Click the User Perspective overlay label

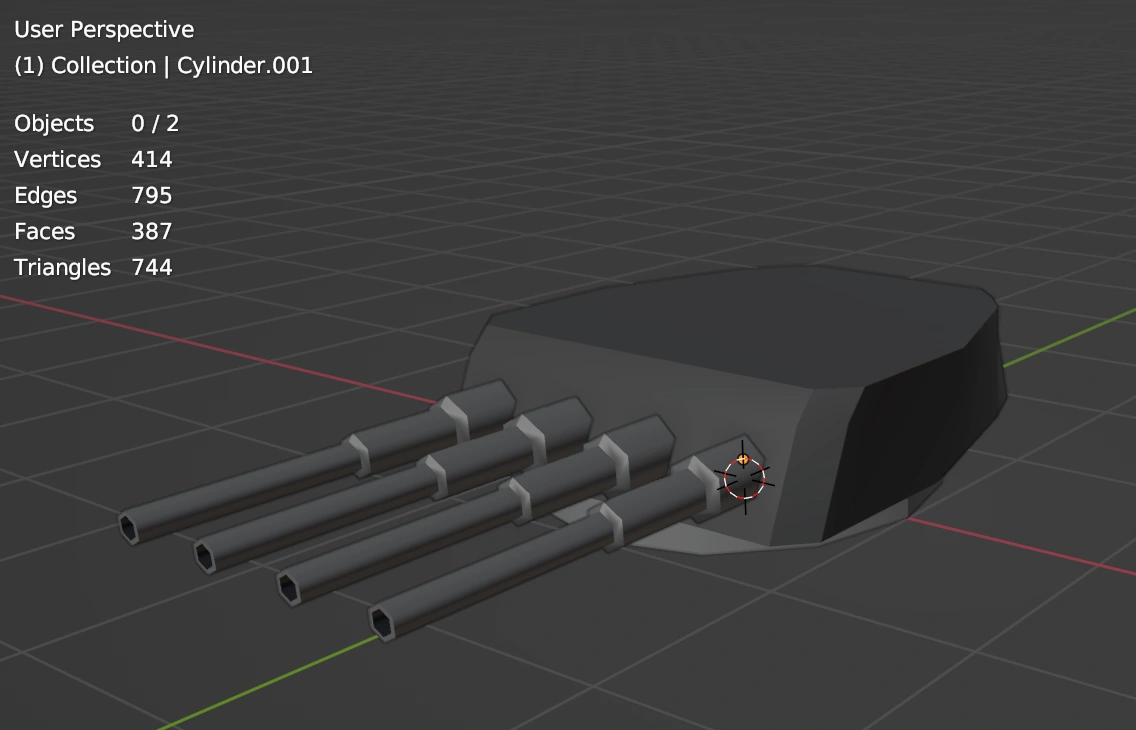[x=103, y=30]
